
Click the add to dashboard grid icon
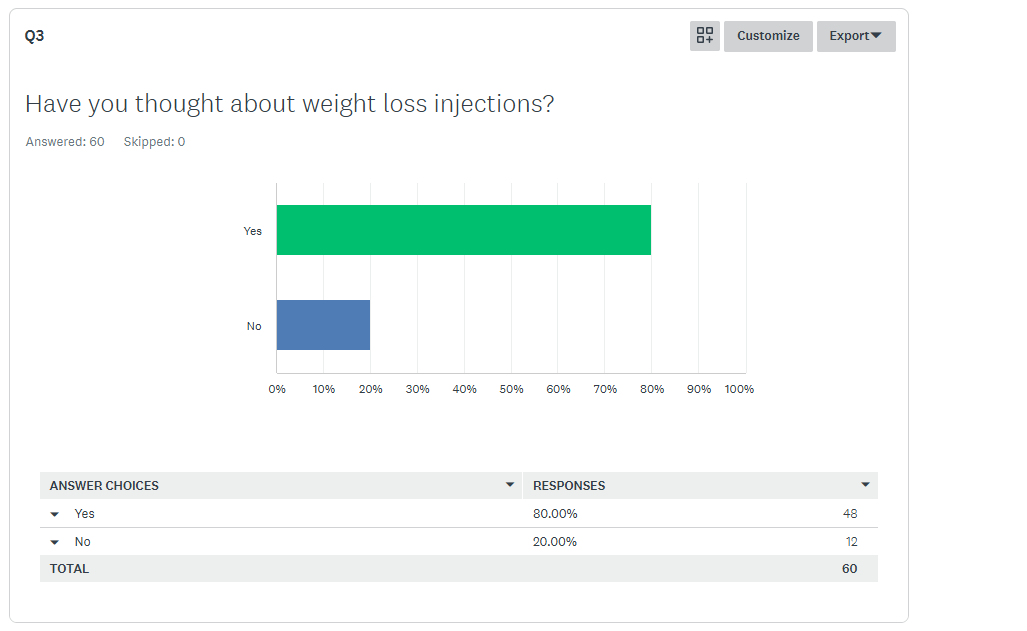[705, 36]
